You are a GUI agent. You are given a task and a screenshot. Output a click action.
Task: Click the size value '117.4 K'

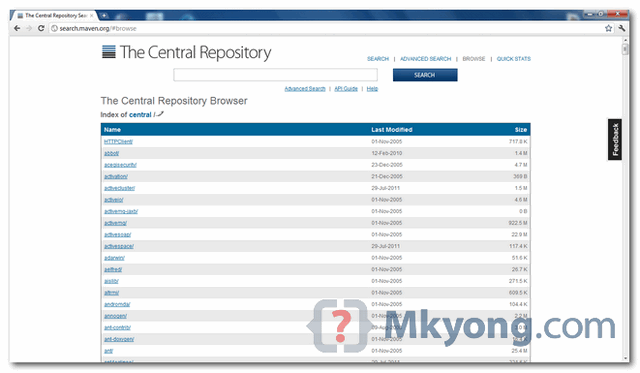(x=518, y=246)
